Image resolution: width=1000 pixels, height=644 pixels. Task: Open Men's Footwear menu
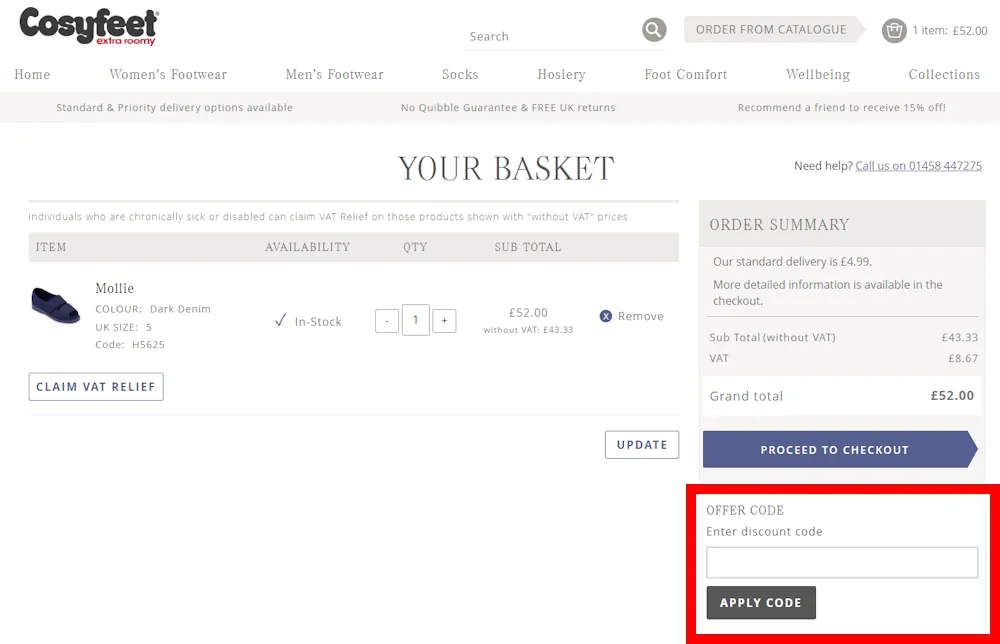pos(334,75)
